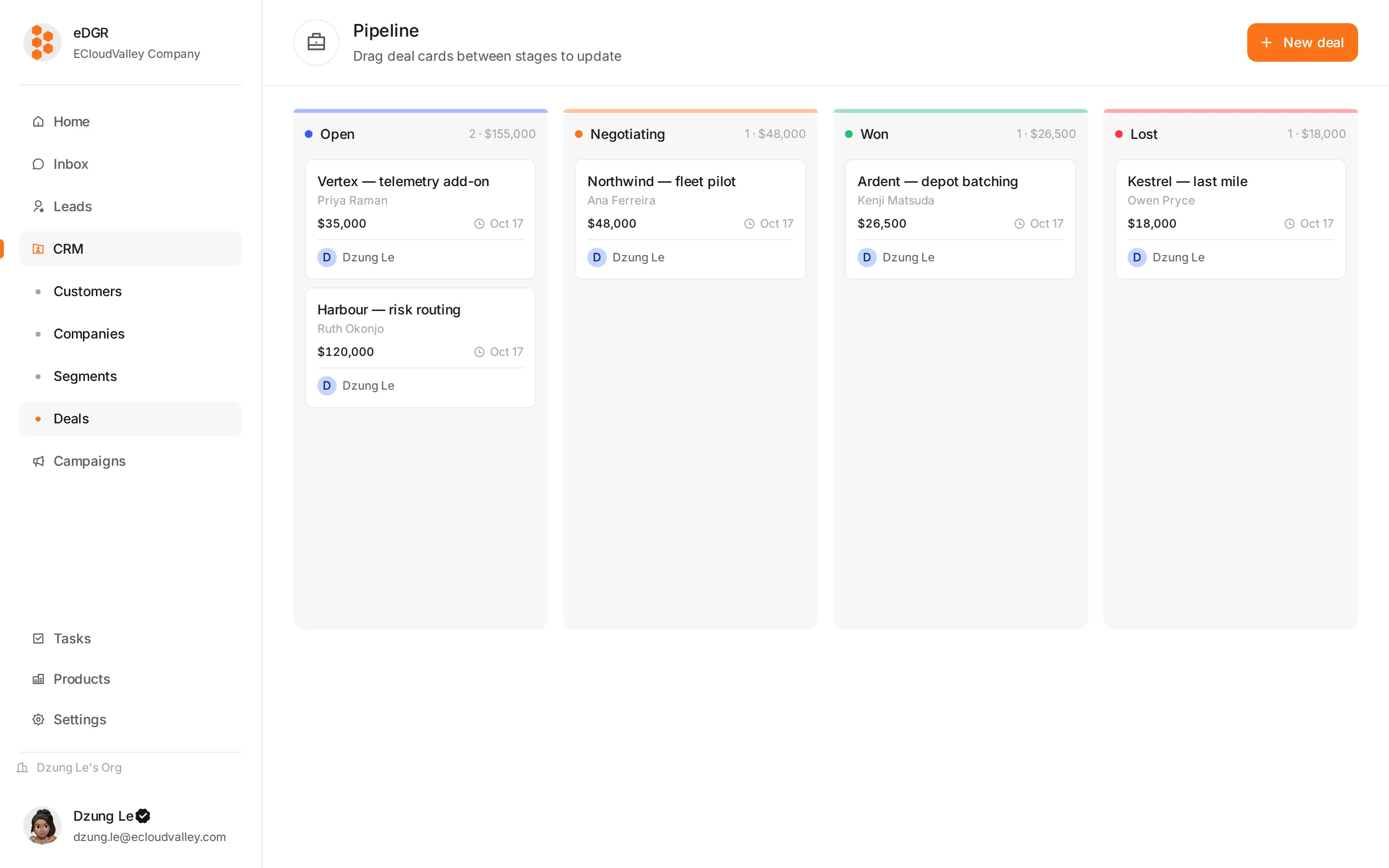Click the blue dot of Open stage

click(x=309, y=135)
